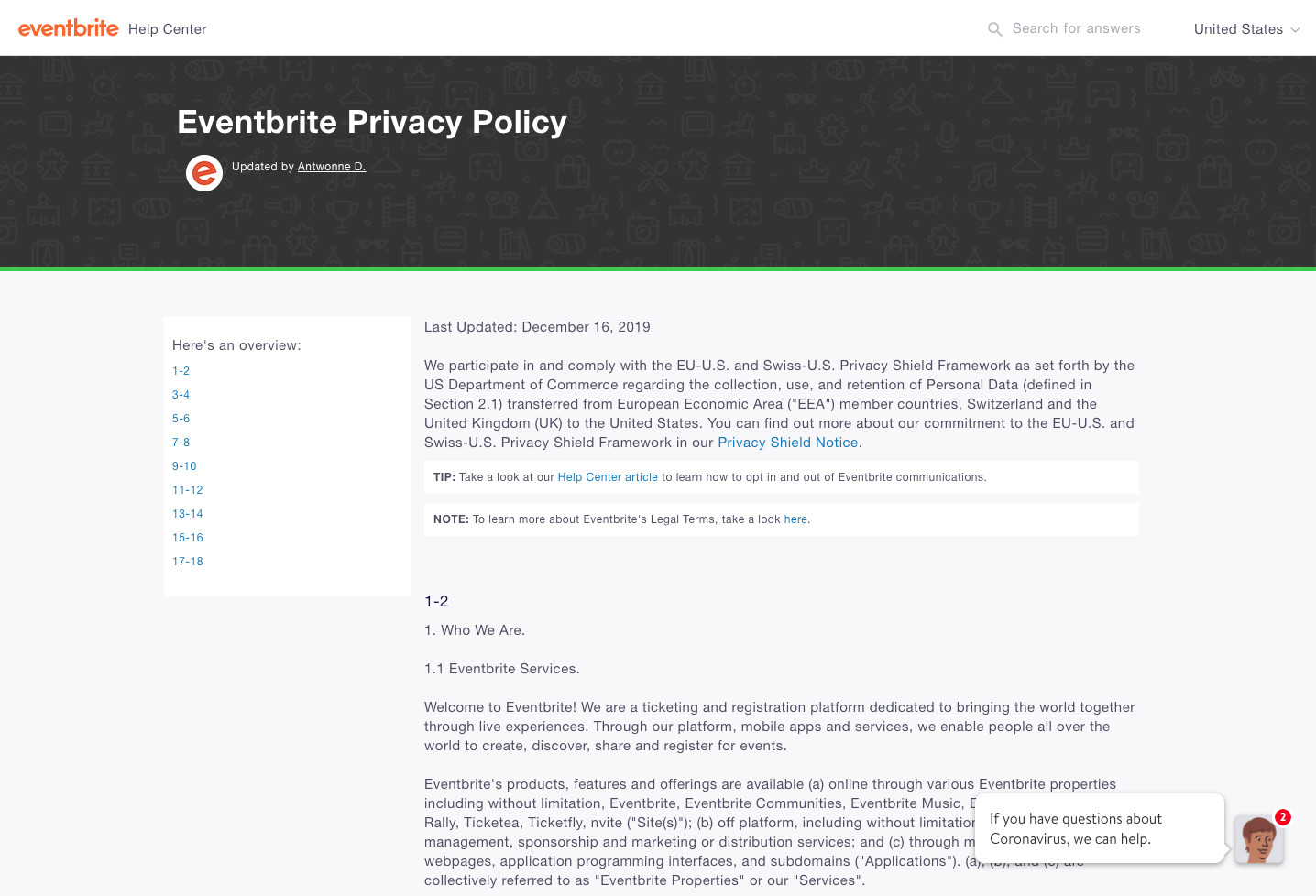The width and height of the screenshot is (1316, 896).
Task: Open the Help Center home link
Action: [x=168, y=29]
